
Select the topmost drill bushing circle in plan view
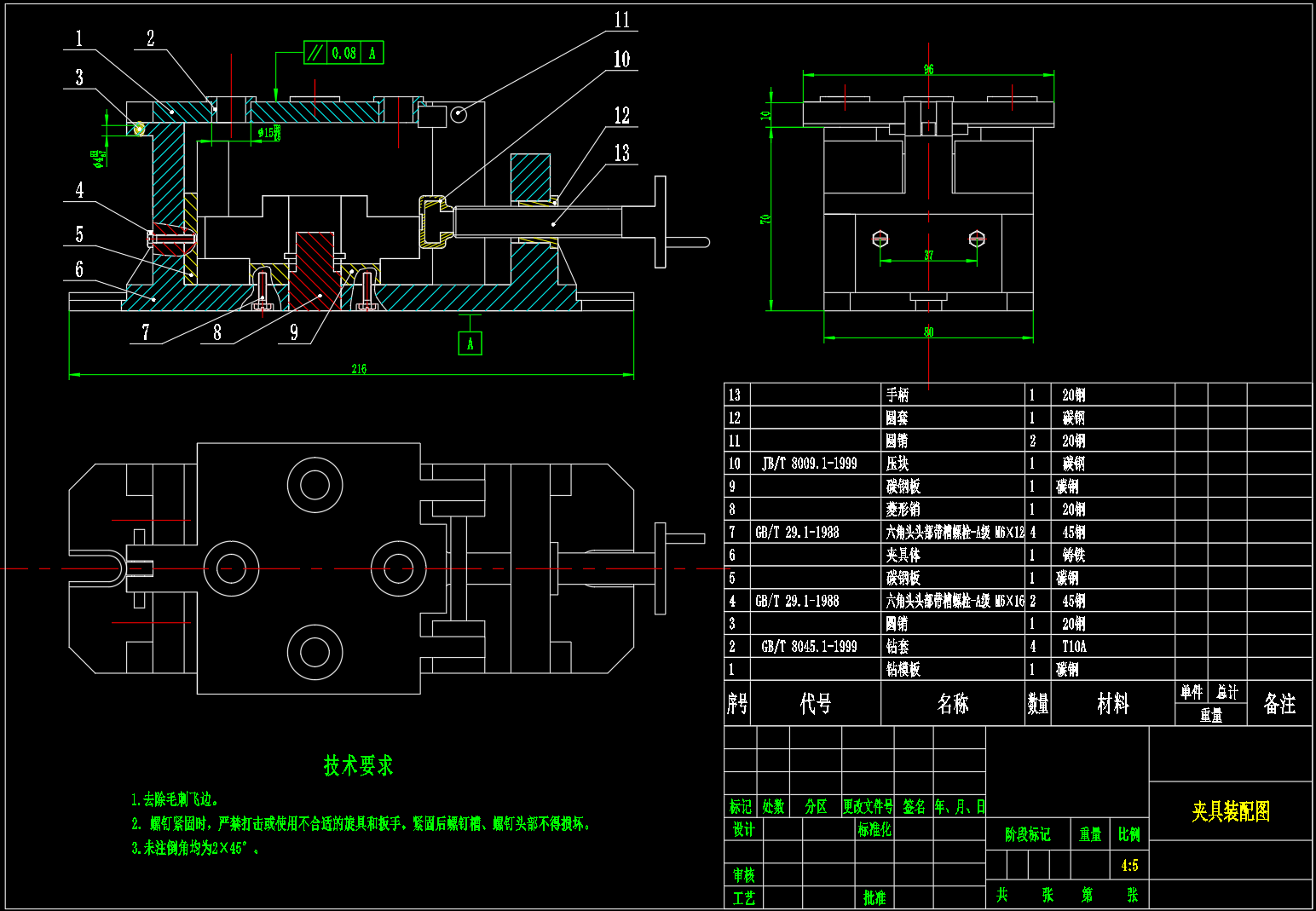315,486
